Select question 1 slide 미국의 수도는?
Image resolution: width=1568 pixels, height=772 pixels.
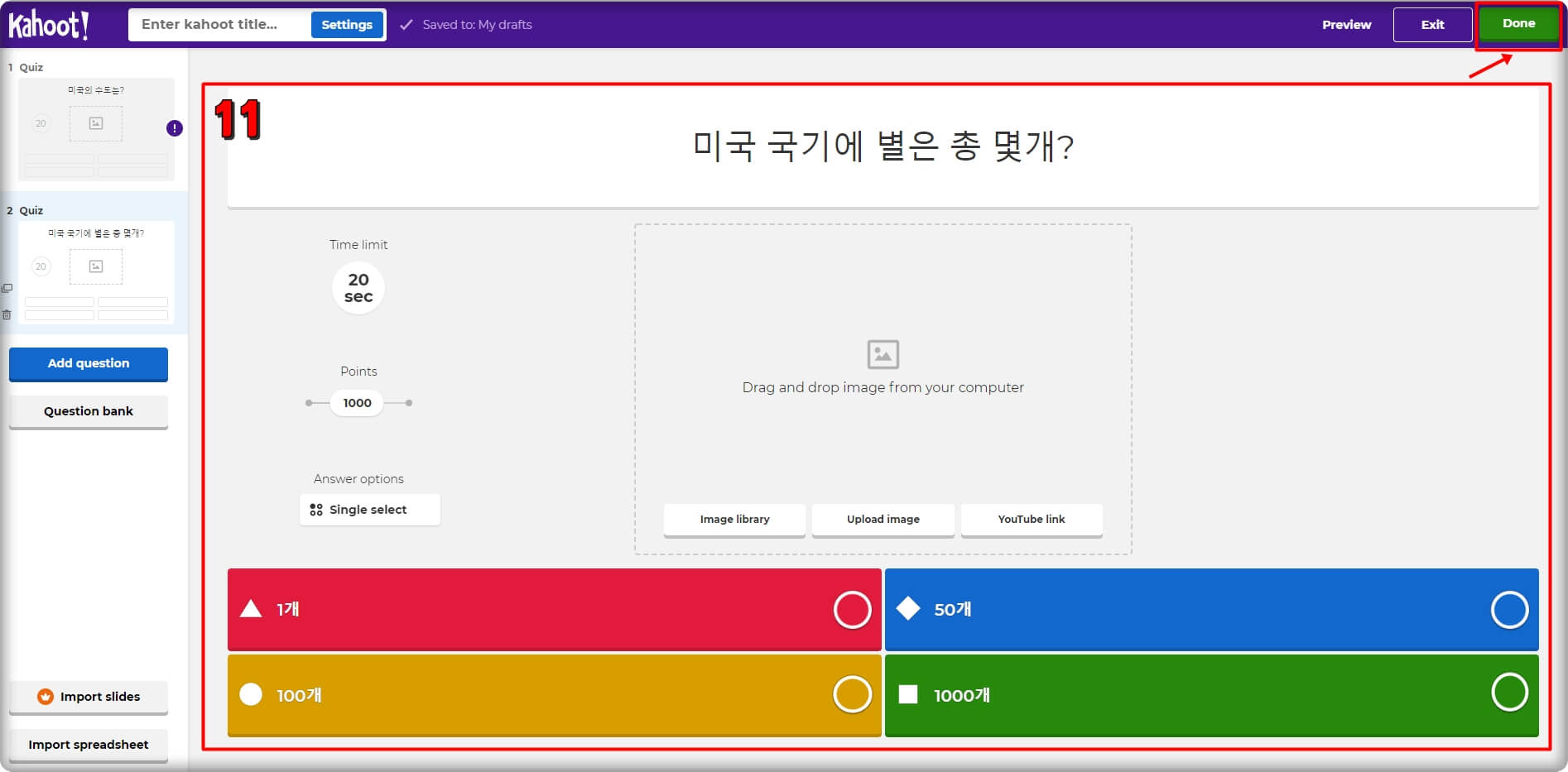[96, 129]
